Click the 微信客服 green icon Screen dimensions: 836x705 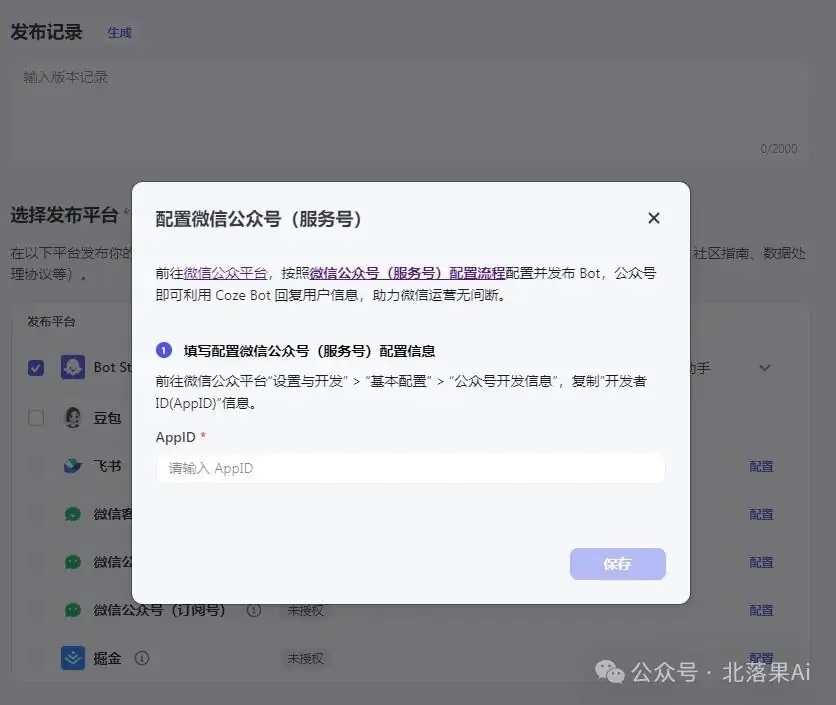pyautogui.click(x=72, y=513)
